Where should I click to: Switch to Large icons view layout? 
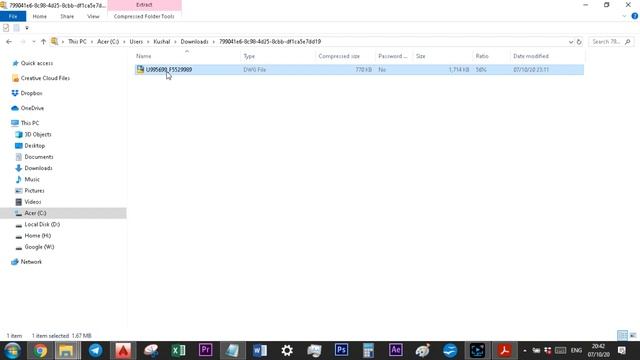click(x=633, y=336)
